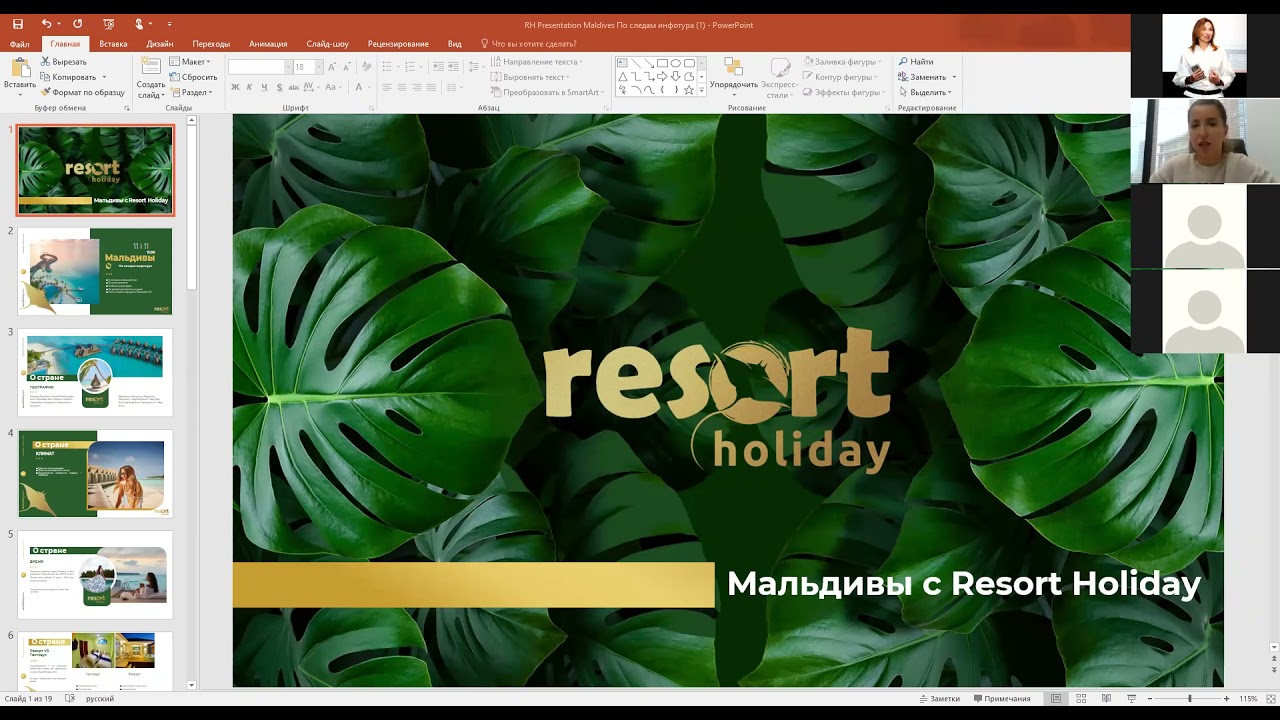Open the Выделить select dropdown
Screen dimensions: 1280x720
coord(925,92)
